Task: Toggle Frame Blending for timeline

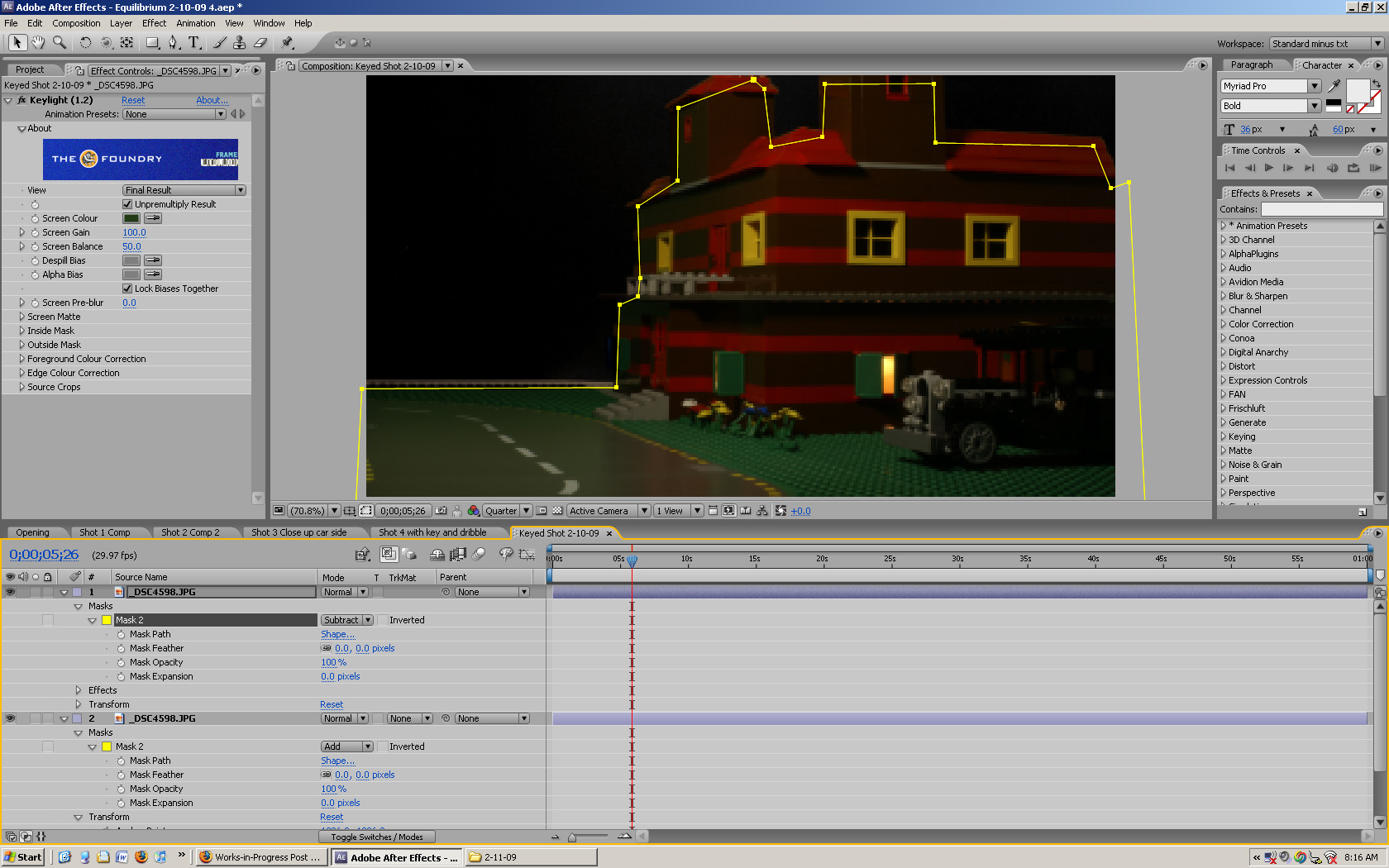Action: pyautogui.click(x=457, y=555)
